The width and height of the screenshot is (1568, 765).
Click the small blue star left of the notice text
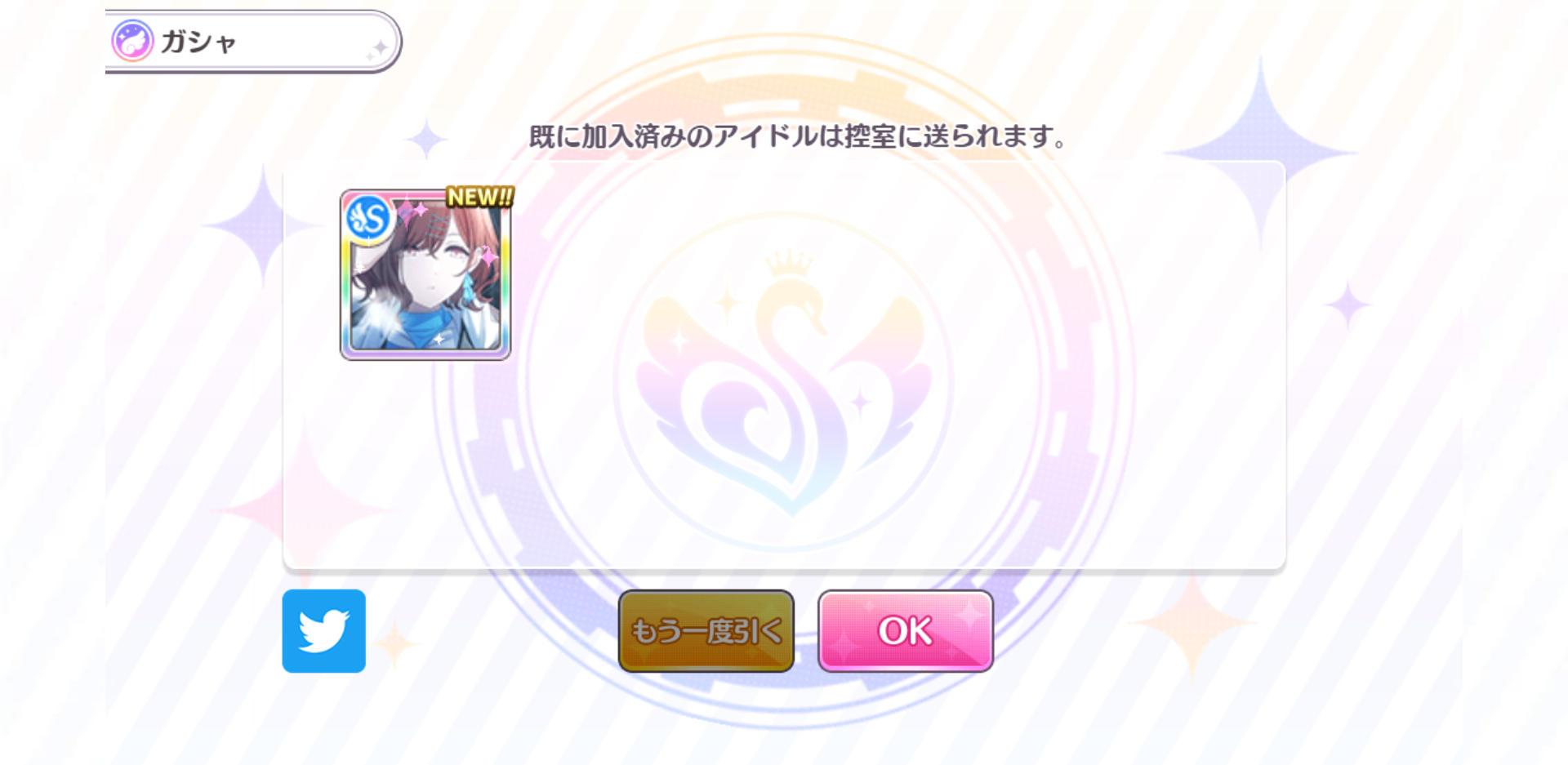(426, 140)
